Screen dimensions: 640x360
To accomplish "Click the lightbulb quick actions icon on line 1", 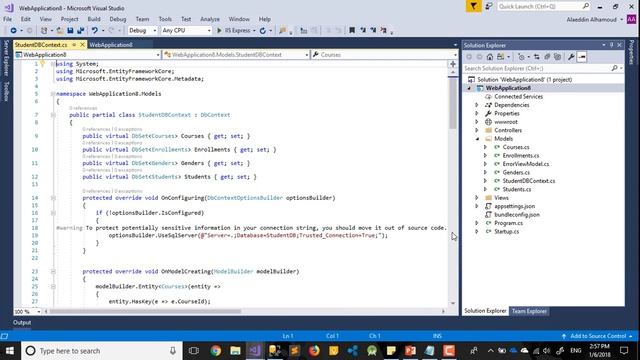I will (x=42, y=64).
